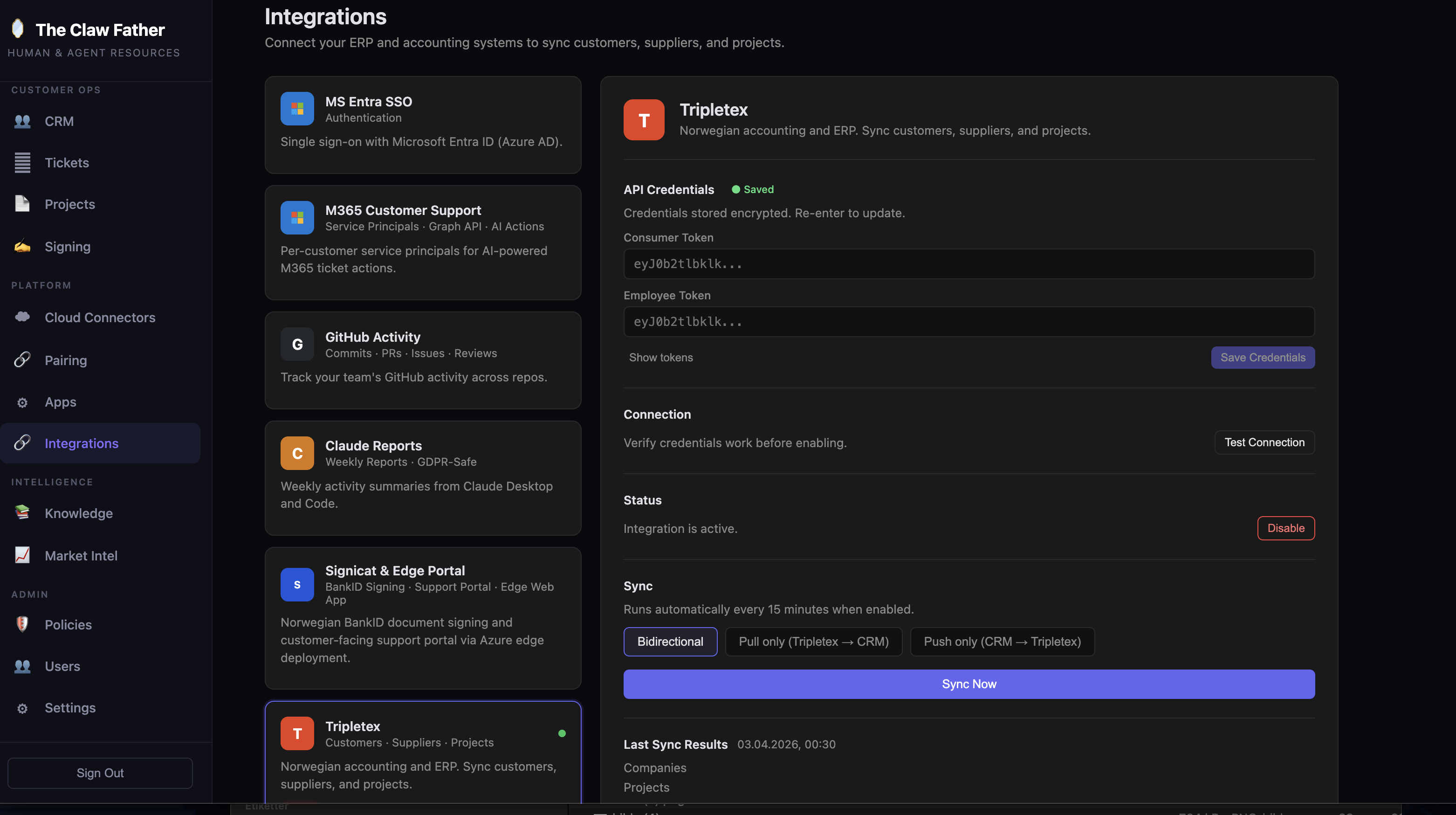This screenshot has width=1456, height=815.
Task: Open the Pairing menu item
Action: coord(66,360)
